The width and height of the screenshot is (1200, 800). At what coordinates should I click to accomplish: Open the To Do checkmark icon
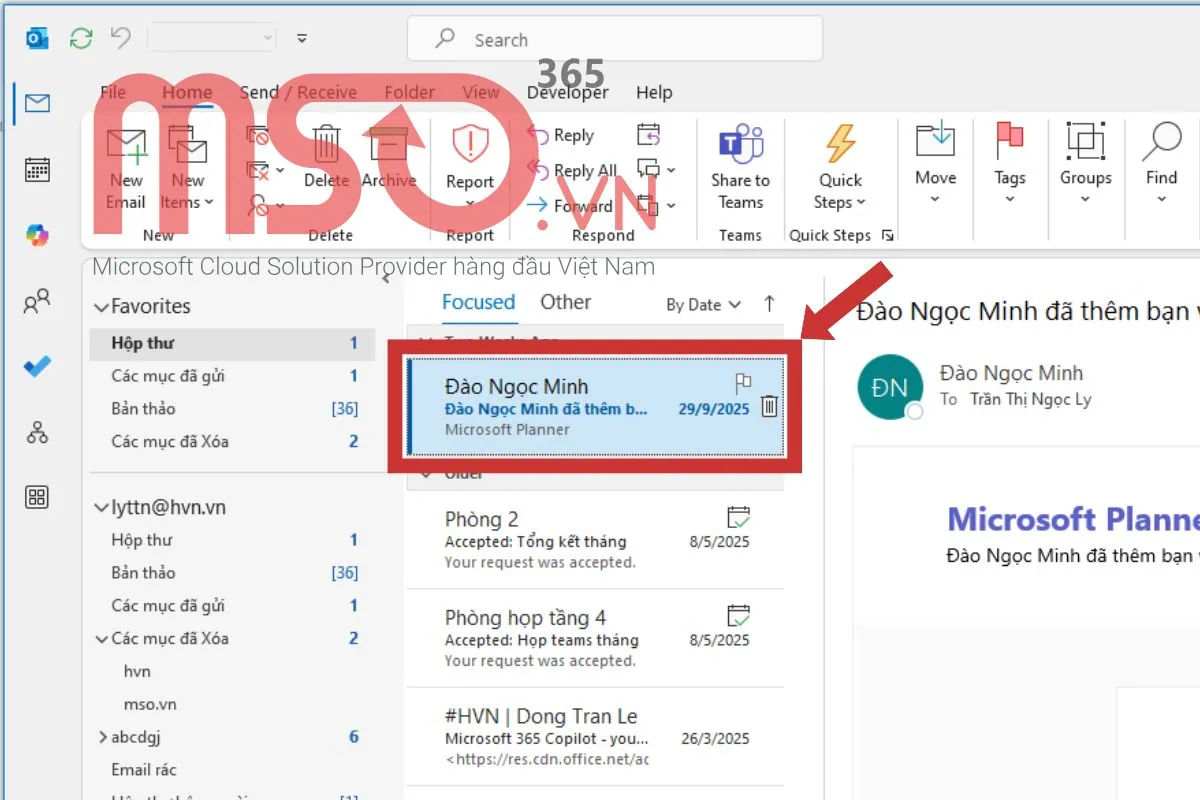(x=37, y=366)
